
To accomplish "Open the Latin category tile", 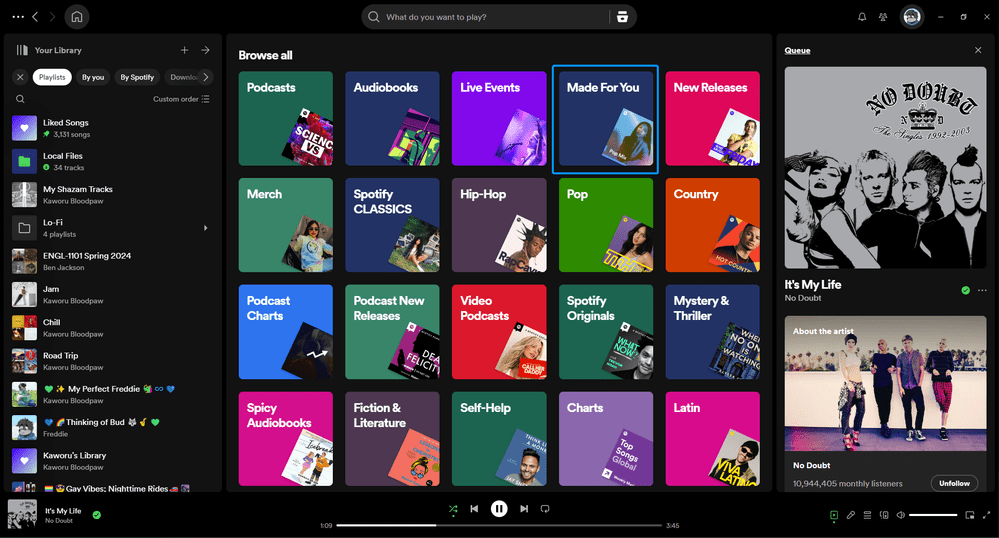I will [712, 439].
